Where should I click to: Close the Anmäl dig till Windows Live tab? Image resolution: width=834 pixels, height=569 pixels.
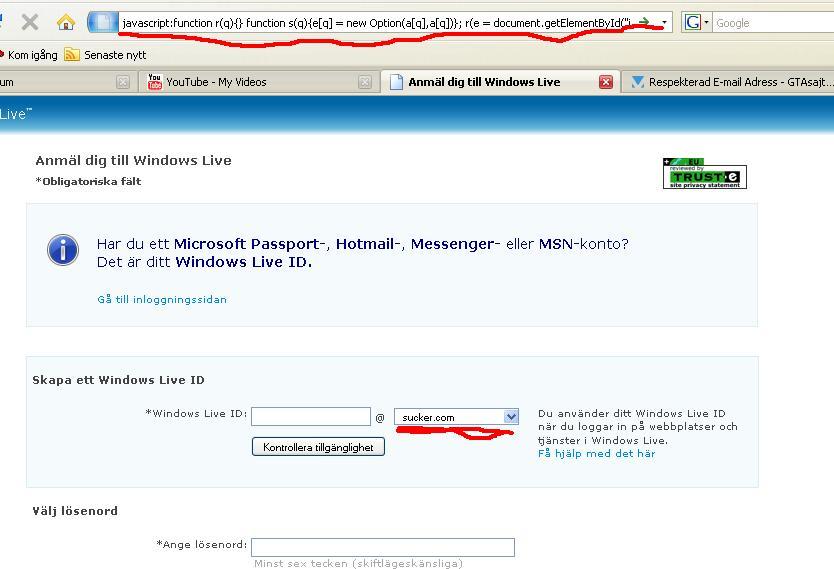pyautogui.click(x=605, y=82)
